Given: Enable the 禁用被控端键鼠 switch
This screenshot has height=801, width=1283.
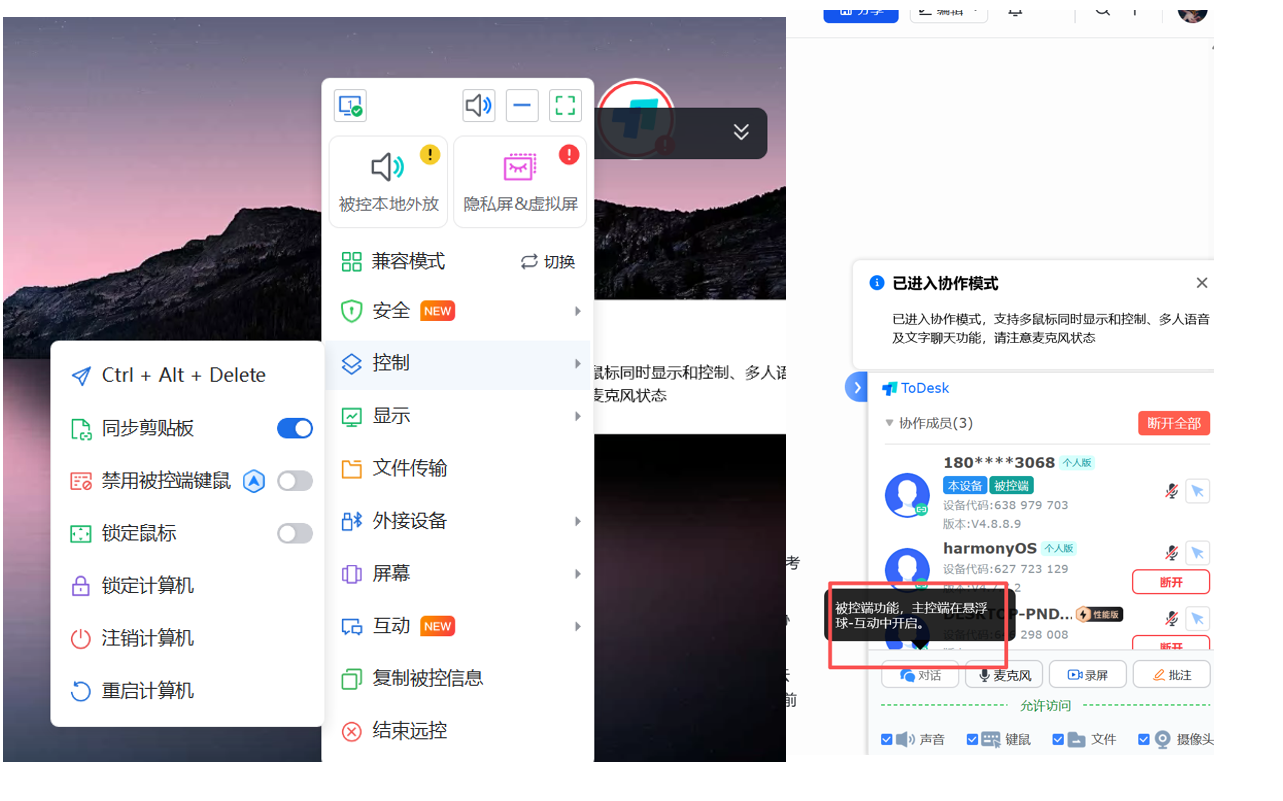Looking at the screenshot, I should coord(295,481).
